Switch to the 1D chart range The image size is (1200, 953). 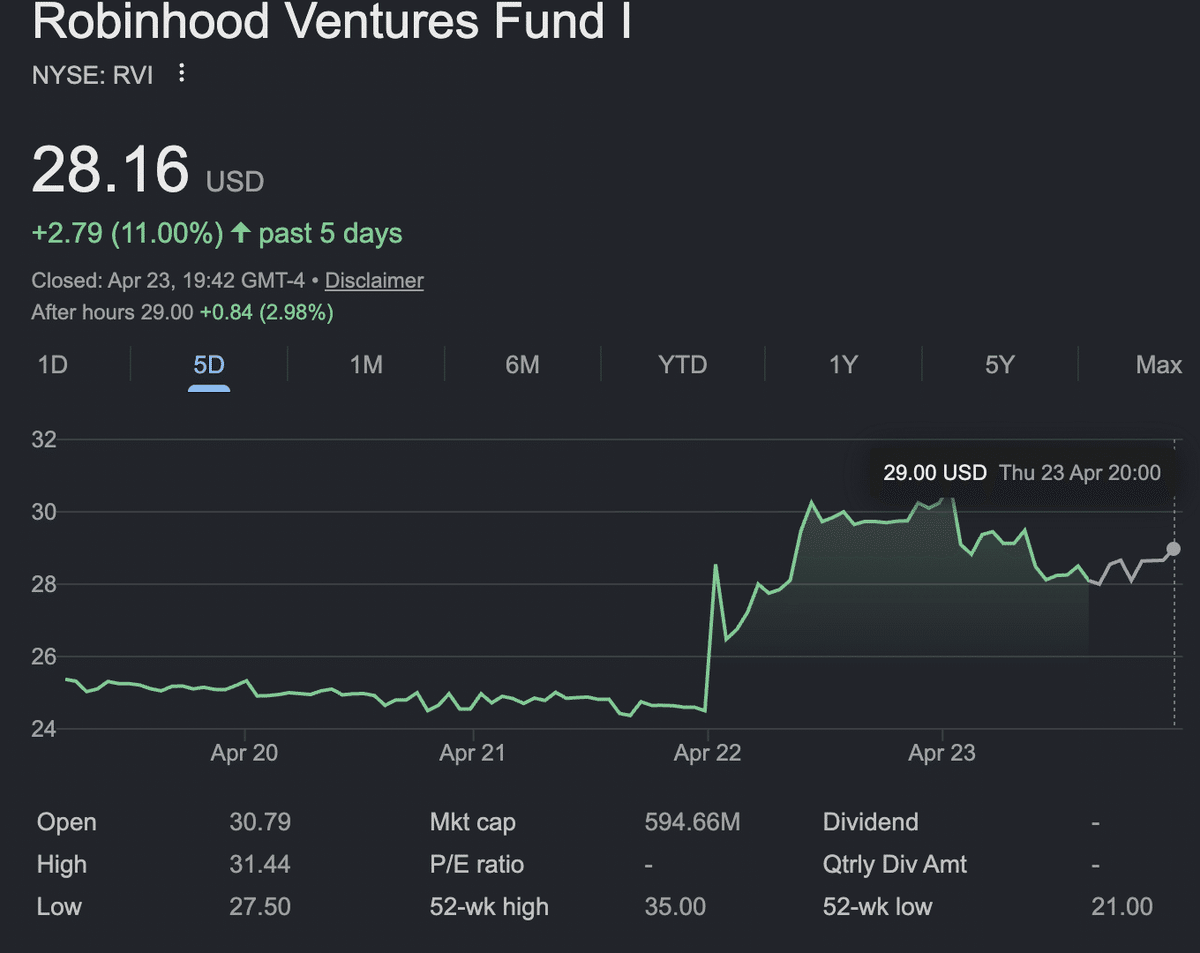(x=52, y=365)
